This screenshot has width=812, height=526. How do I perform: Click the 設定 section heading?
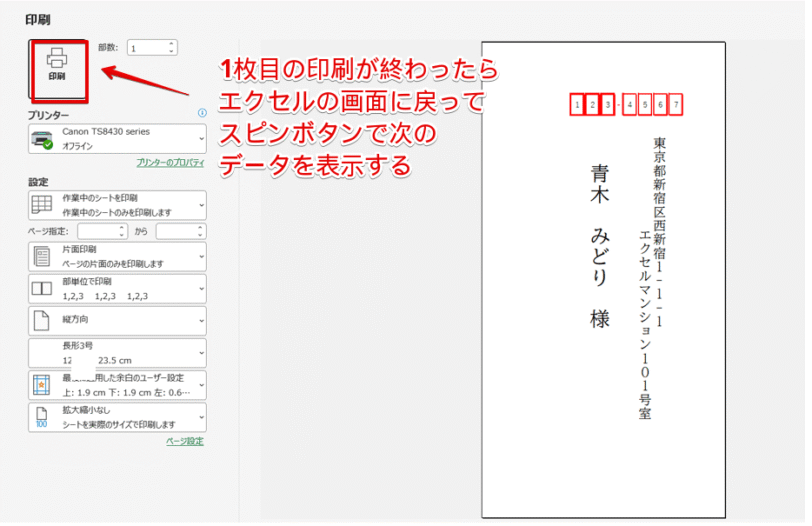click(x=38, y=182)
